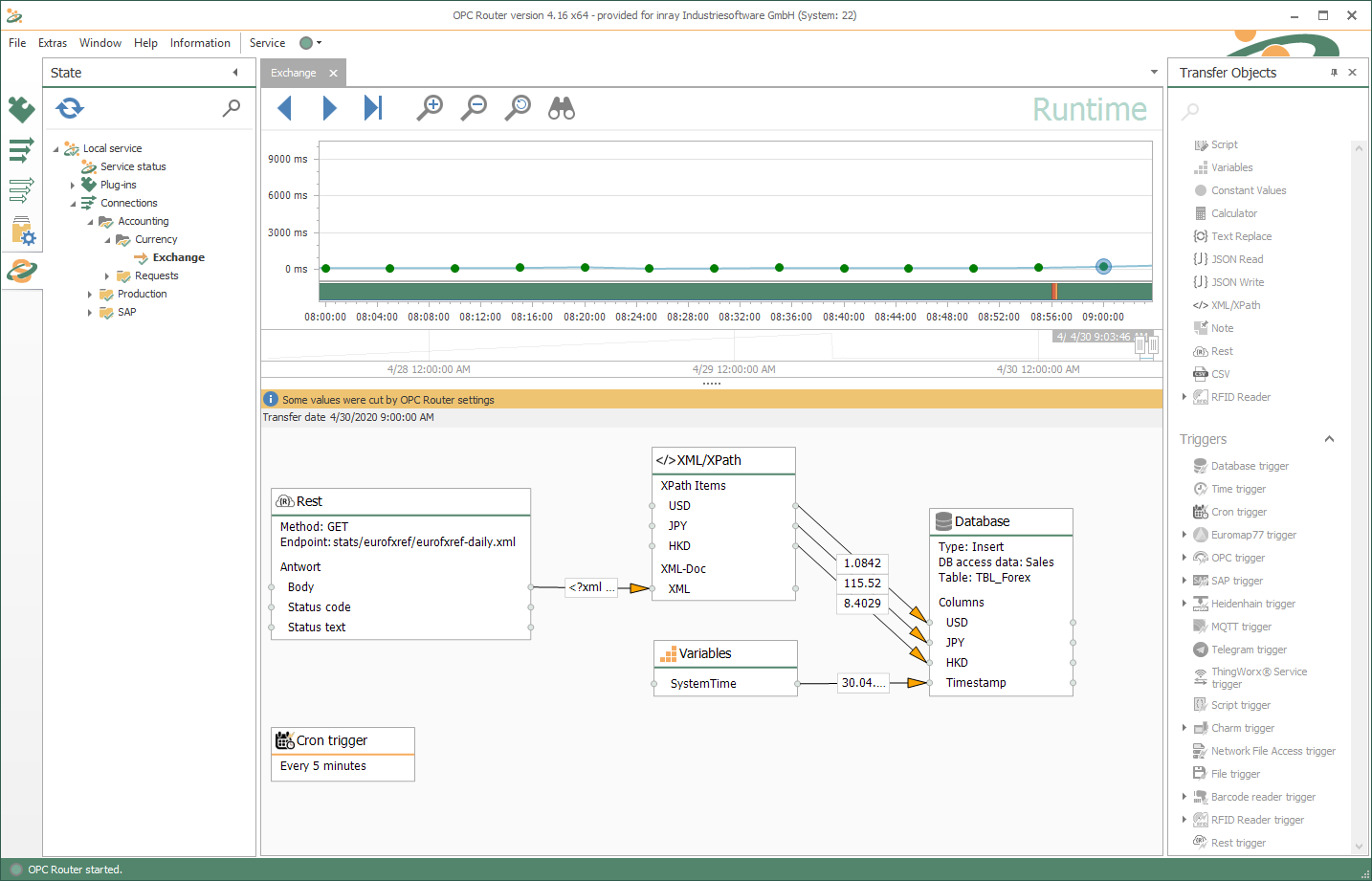Collapse the Triggers section
The image size is (1372, 881).
click(x=1329, y=439)
